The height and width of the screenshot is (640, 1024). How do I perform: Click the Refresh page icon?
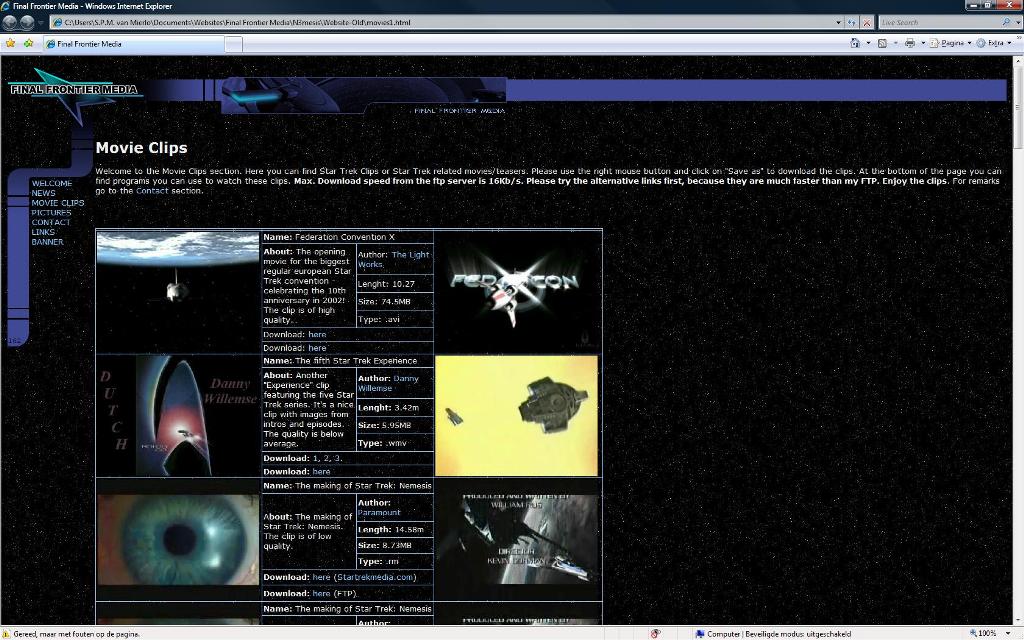coord(852,22)
